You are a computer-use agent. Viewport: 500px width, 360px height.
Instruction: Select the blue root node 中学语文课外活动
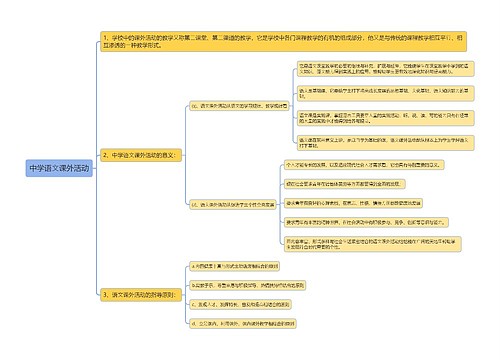[x=59, y=168]
